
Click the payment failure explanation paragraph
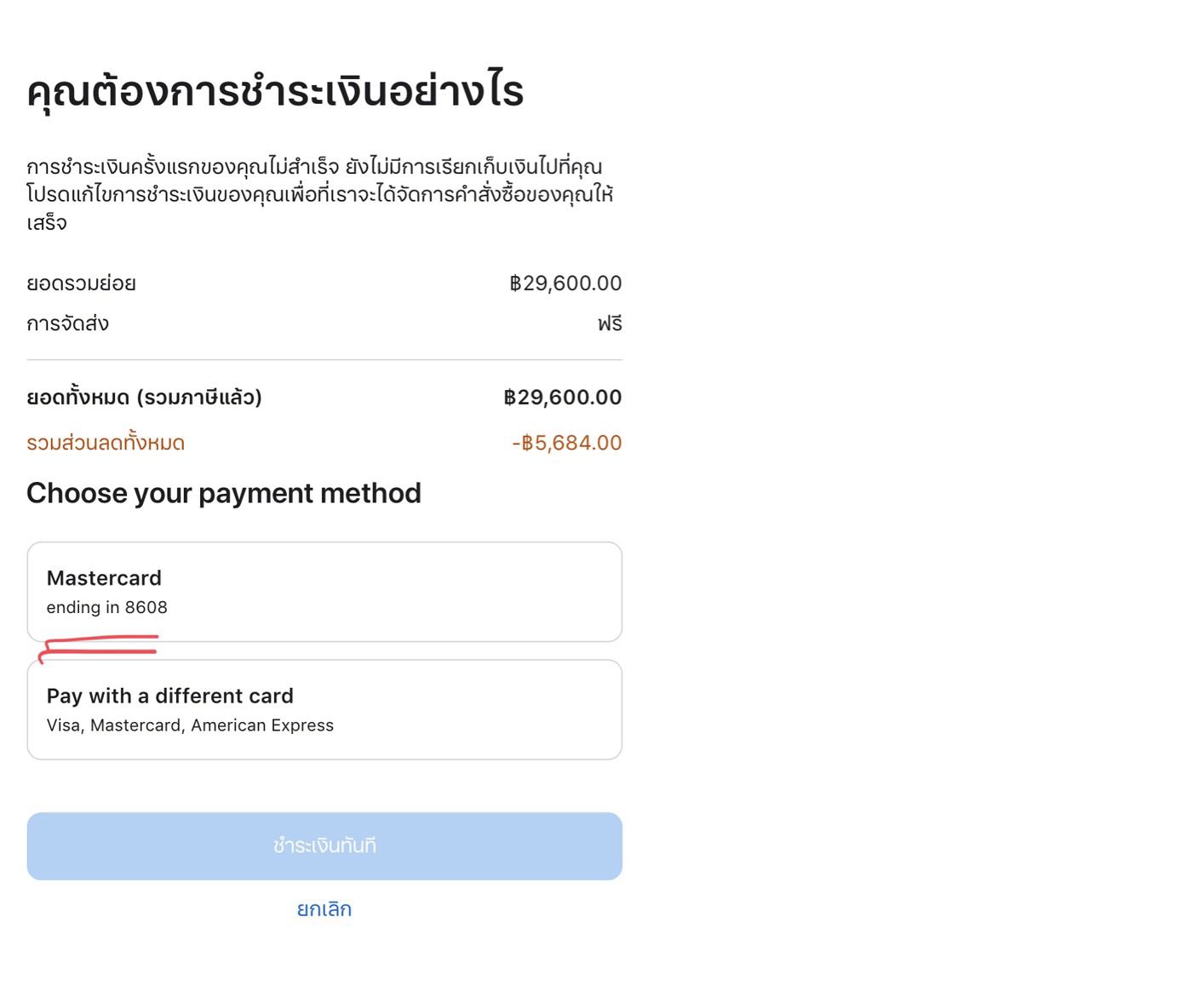[320, 194]
